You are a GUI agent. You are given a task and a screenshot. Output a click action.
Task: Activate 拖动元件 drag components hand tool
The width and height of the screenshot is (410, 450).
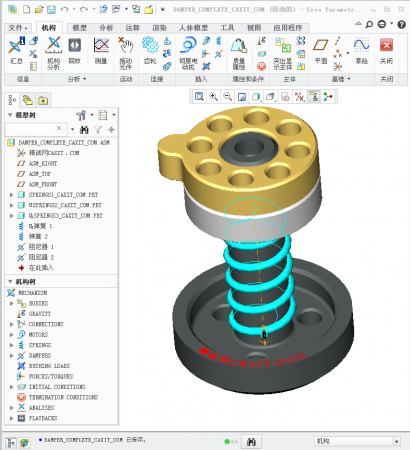126,53
